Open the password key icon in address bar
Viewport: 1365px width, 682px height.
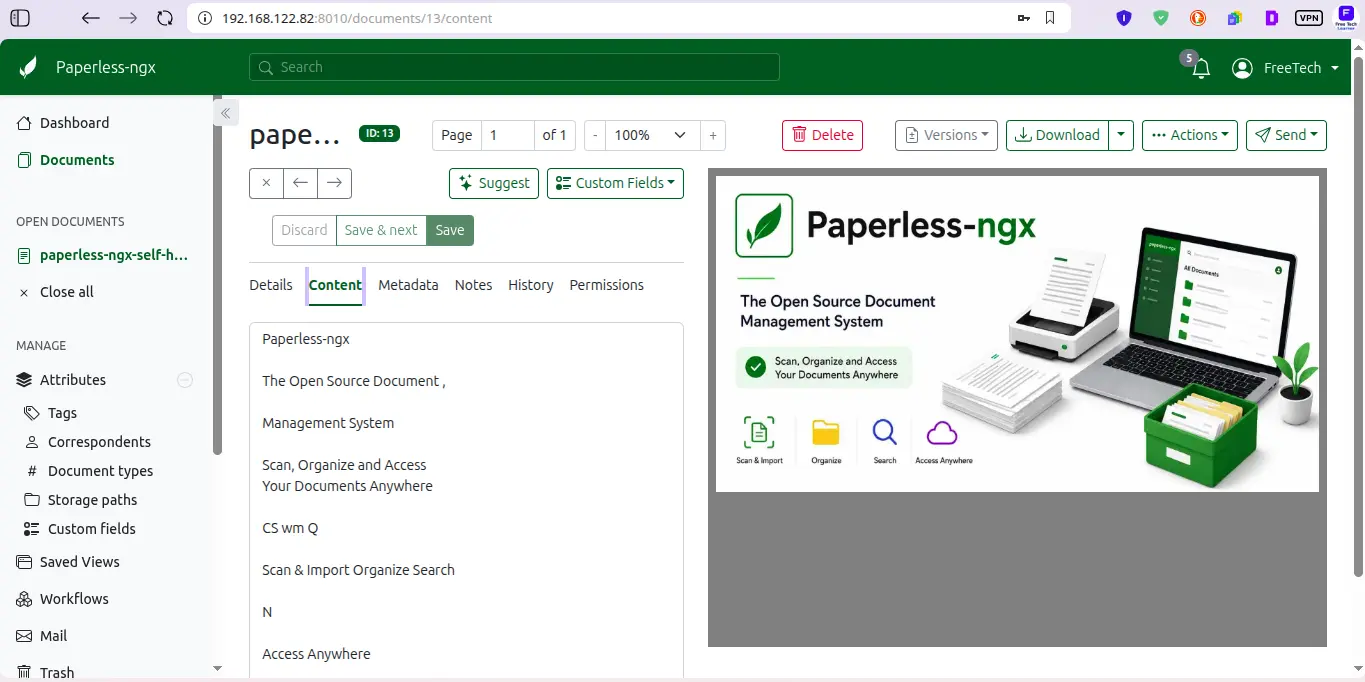click(x=1023, y=18)
